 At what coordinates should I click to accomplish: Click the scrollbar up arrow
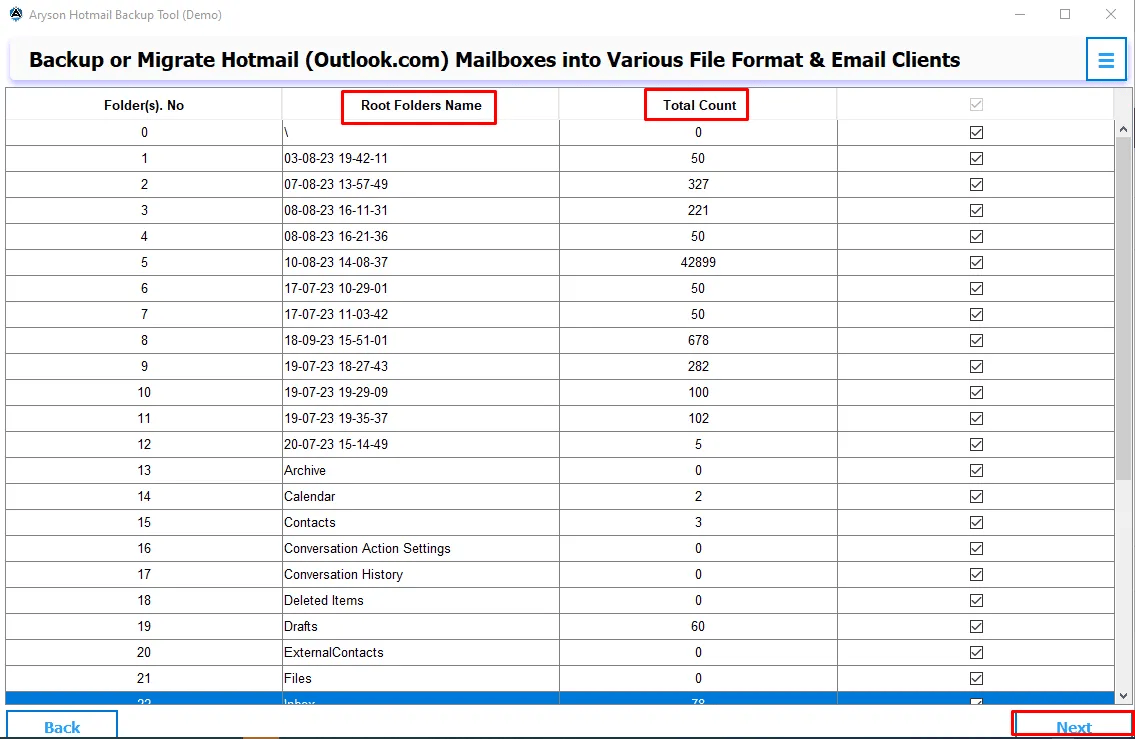[x=1123, y=130]
